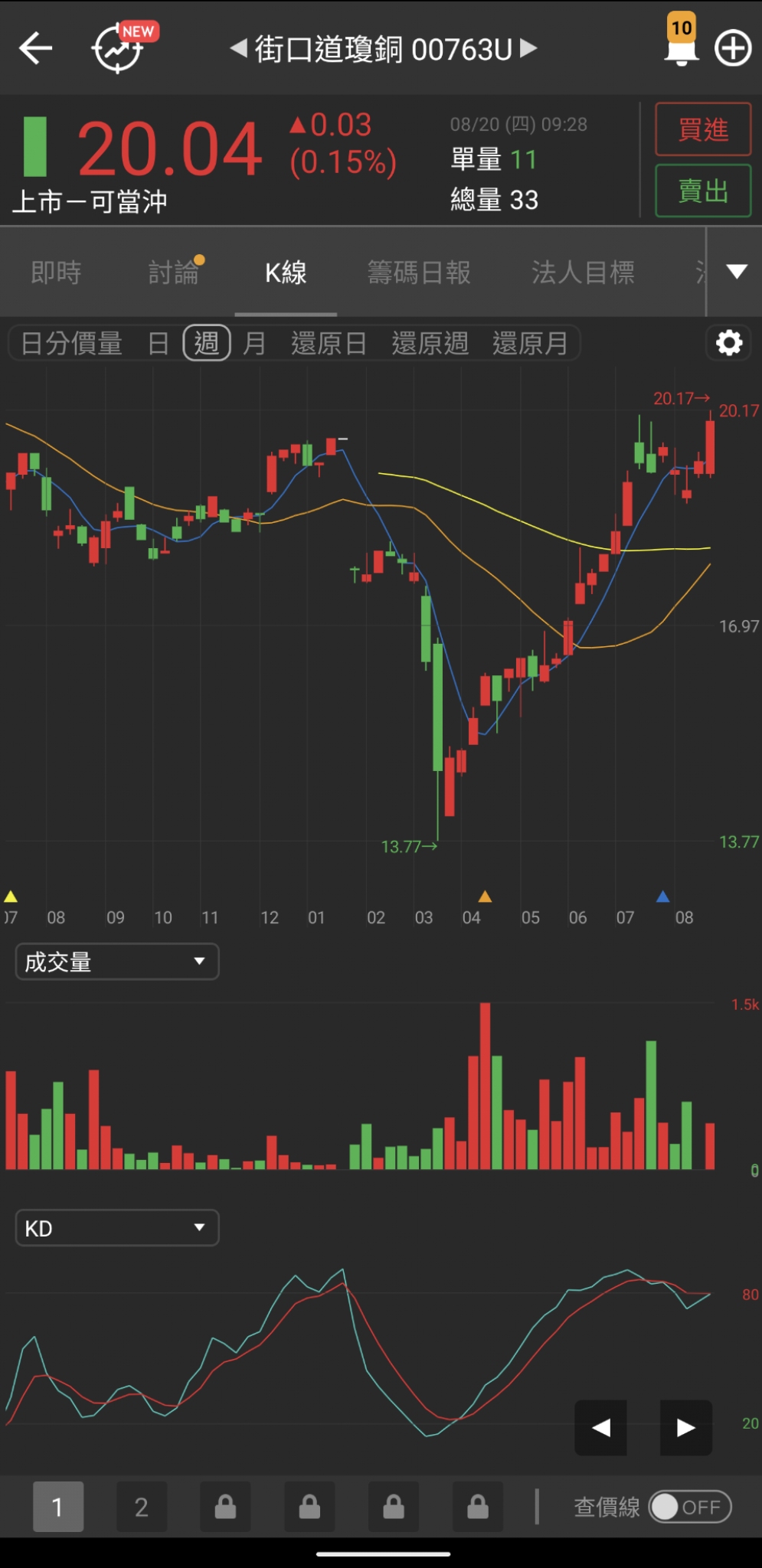Go to previous stock with left triangle
This screenshot has height=1568, width=762.
(239, 49)
